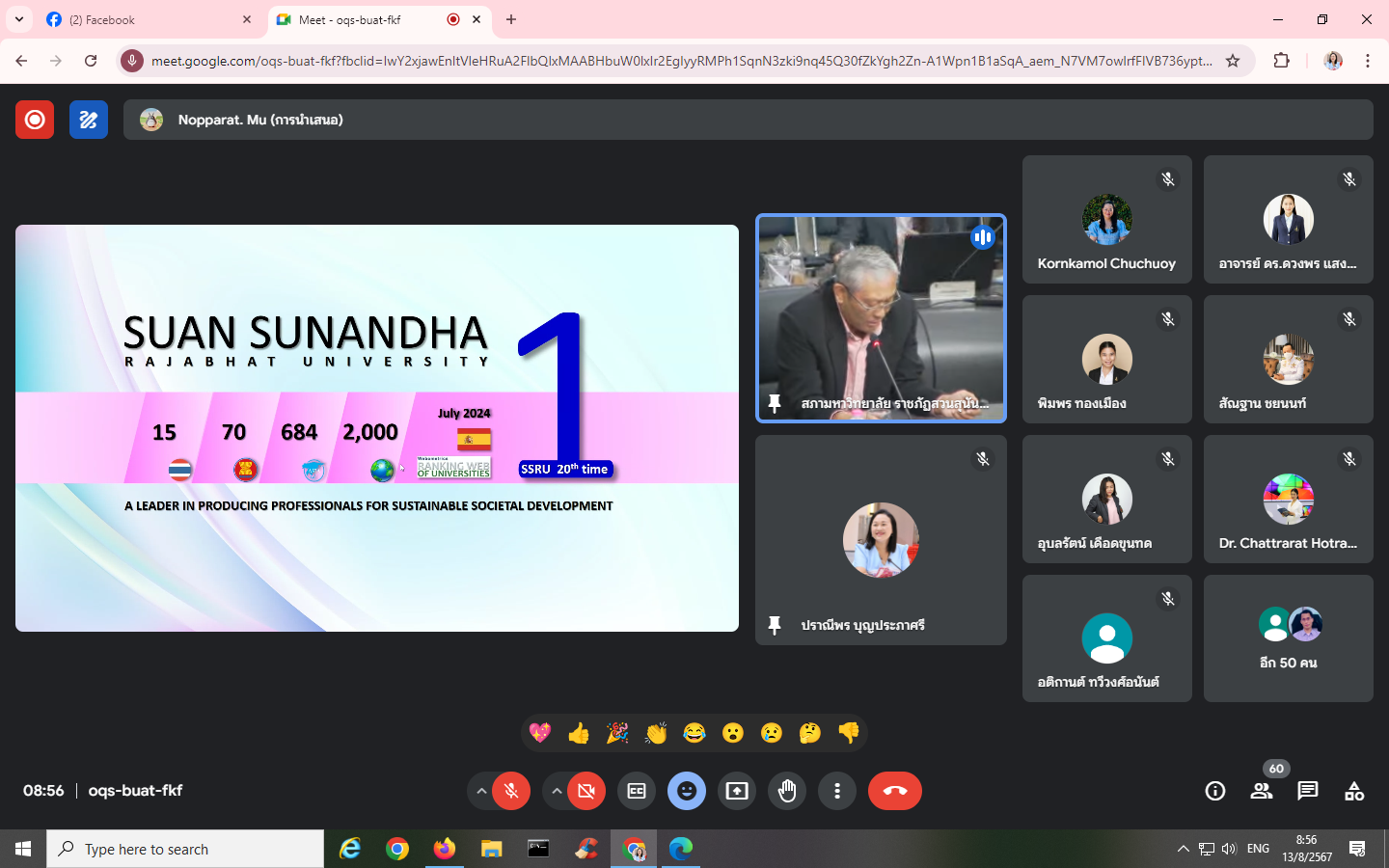Image resolution: width=1389 pixels, height=868 pixels.
Task: Click the present screen button
Action: coord(737,791)
